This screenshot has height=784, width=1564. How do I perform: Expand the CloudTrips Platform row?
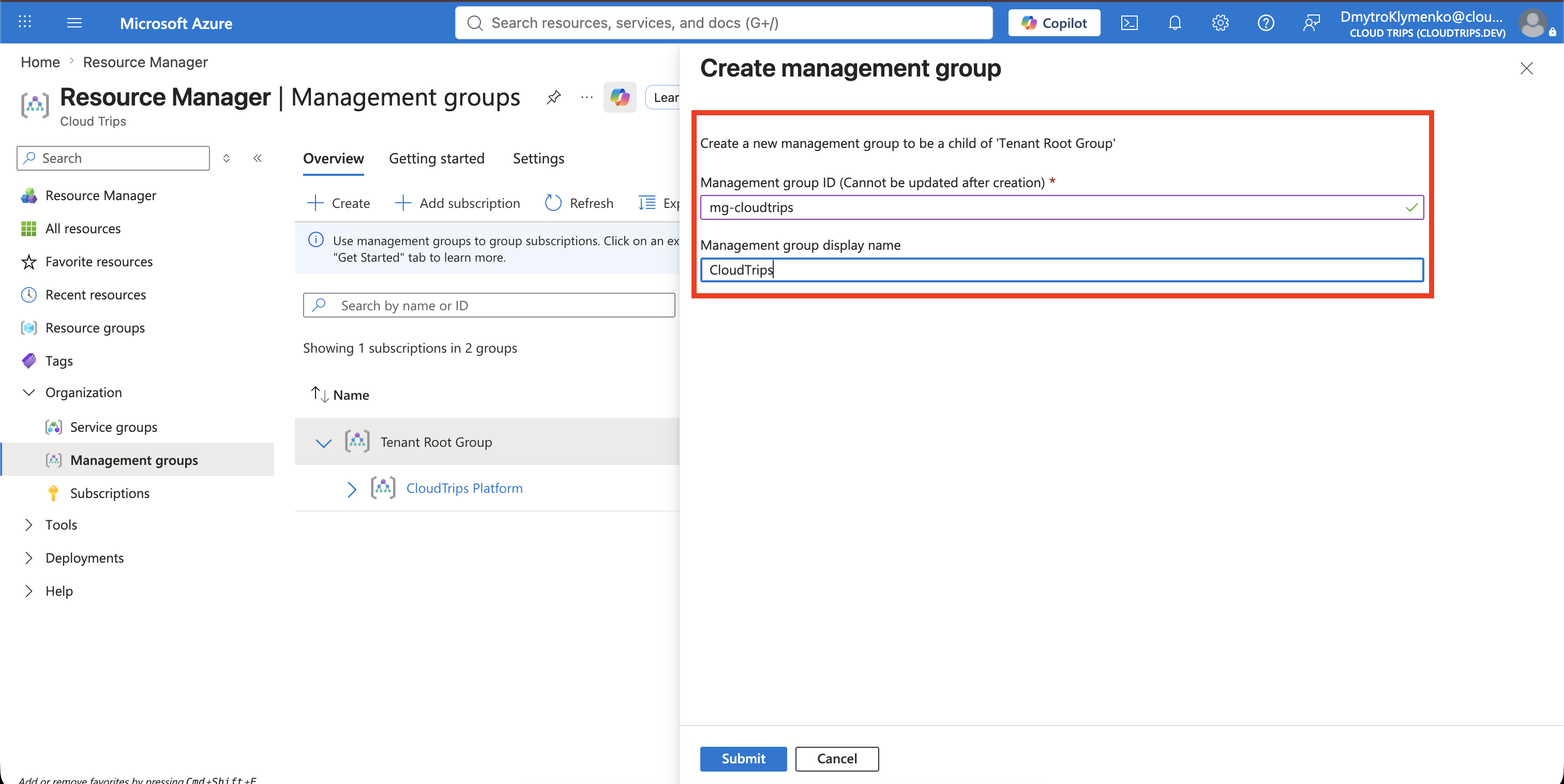(x=352, y=489)
